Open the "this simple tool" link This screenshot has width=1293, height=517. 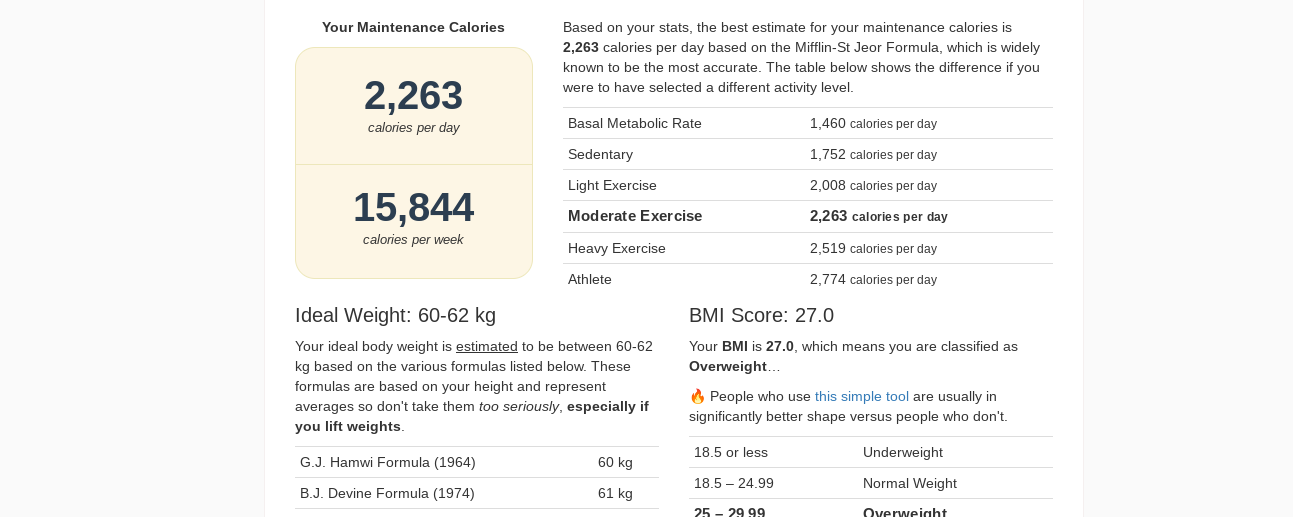[861, 396]
